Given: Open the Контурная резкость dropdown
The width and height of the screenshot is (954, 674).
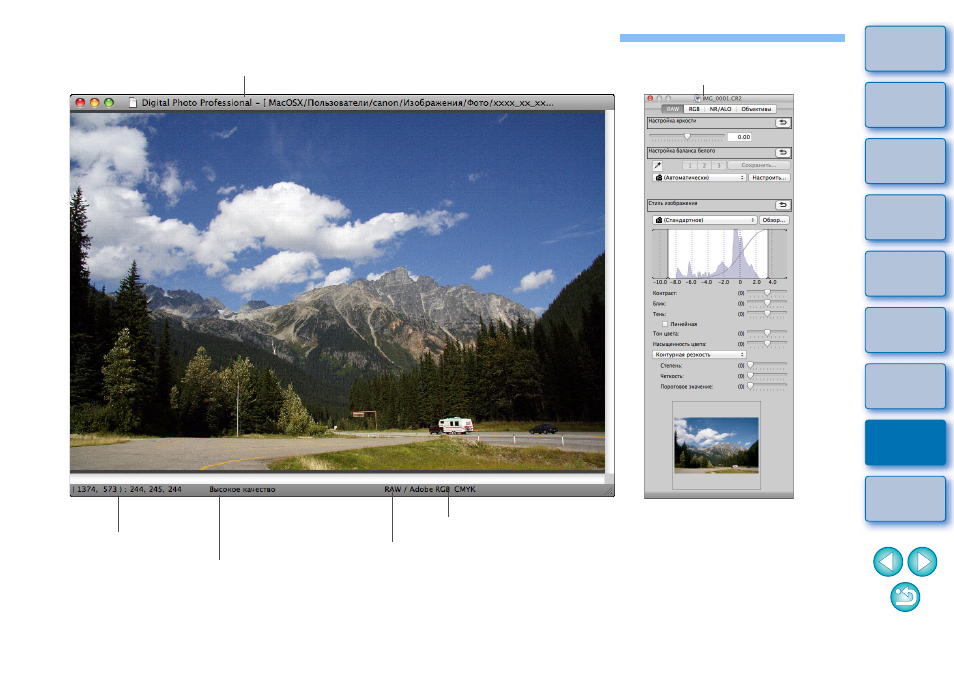Looking at the screenshot, I should (699, 355).
